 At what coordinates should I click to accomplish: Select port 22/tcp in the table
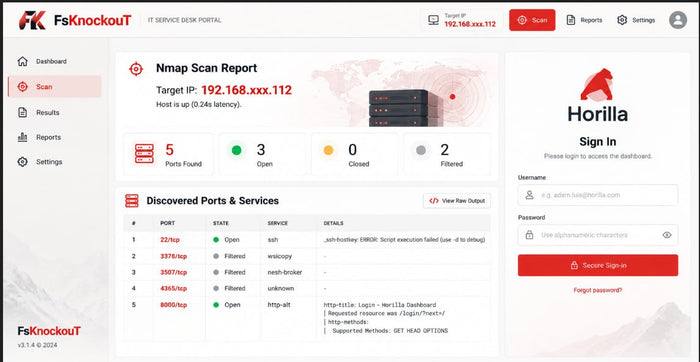[170, 240]
